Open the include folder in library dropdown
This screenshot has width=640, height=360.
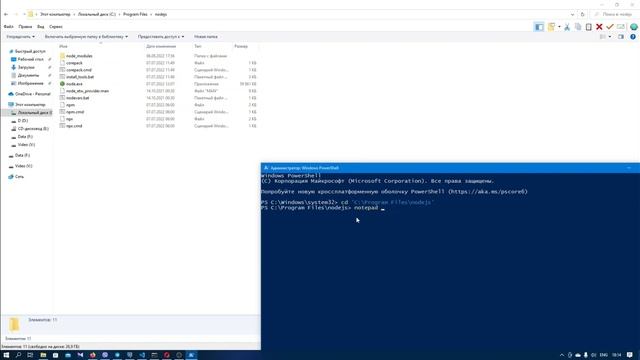tap(86, 37)
